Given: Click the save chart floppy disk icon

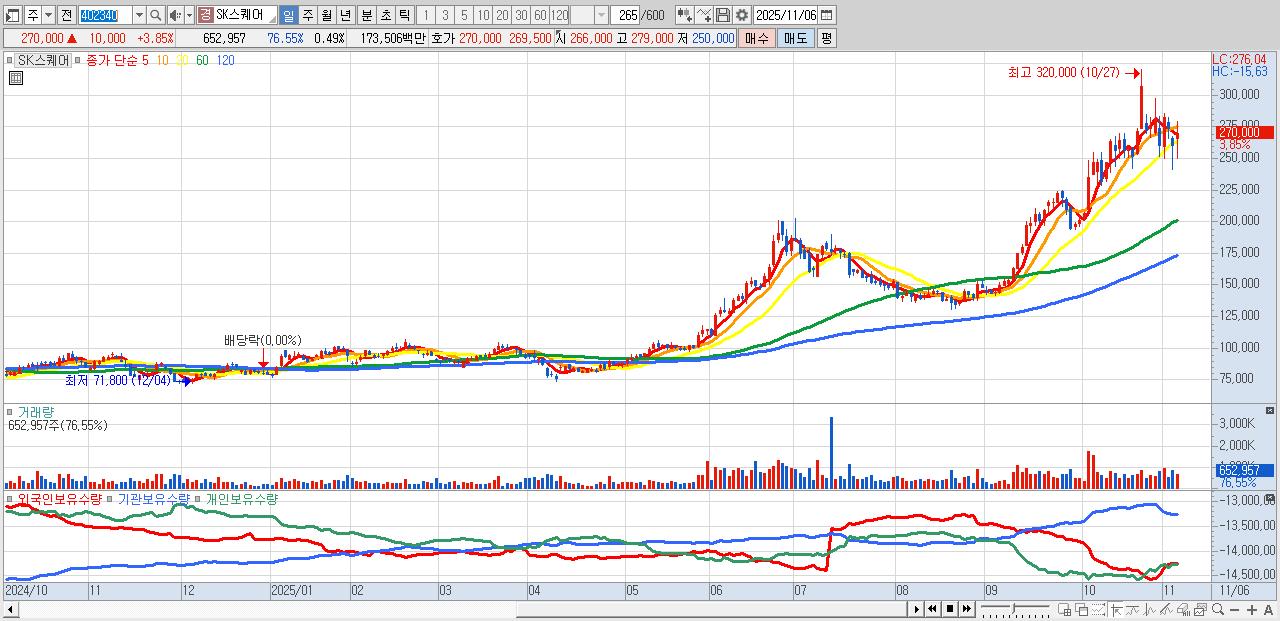Looking at the screenshot, I should 723,15.
